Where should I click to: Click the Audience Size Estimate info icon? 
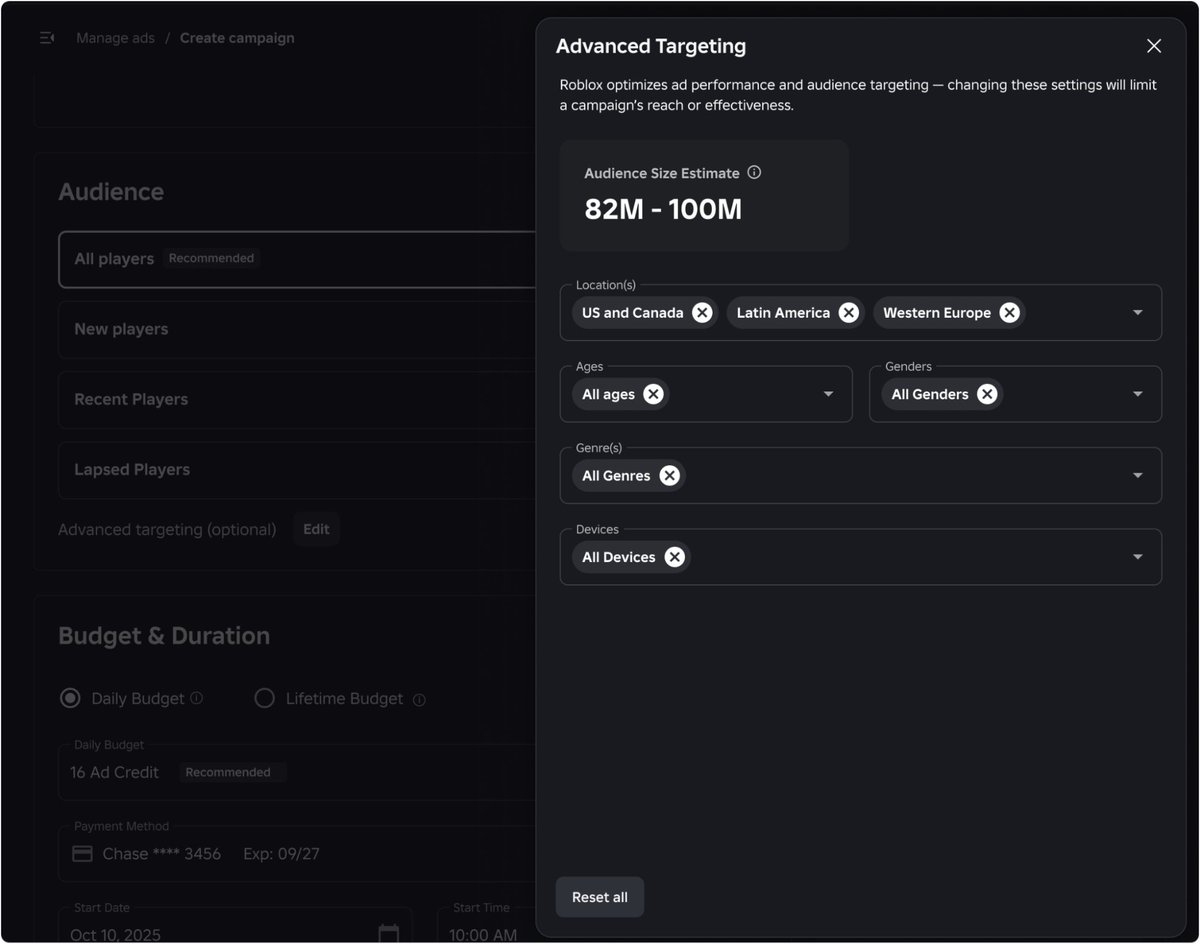[753, 172]
